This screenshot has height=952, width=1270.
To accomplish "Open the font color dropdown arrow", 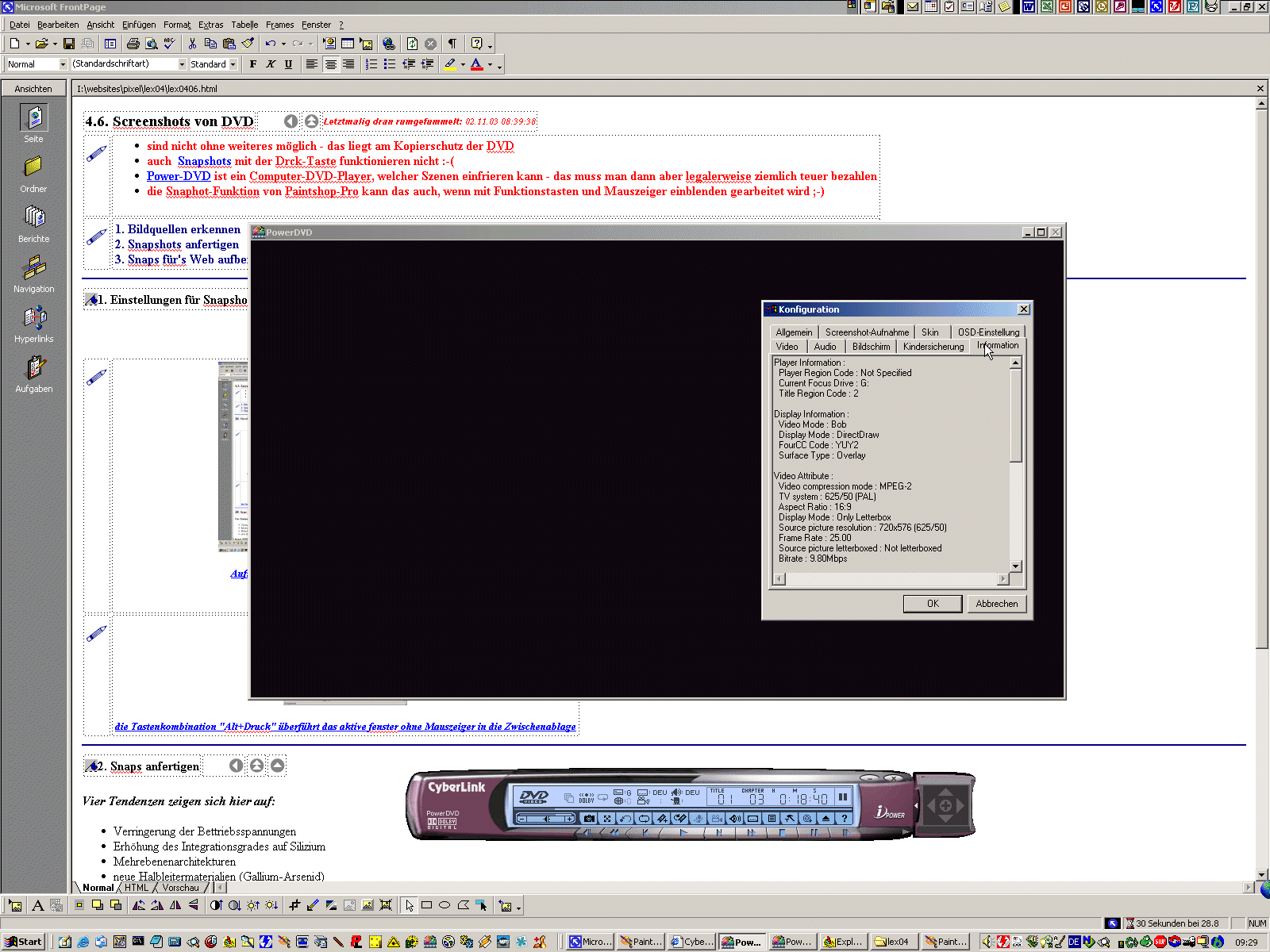I will [x=490, y=64].
